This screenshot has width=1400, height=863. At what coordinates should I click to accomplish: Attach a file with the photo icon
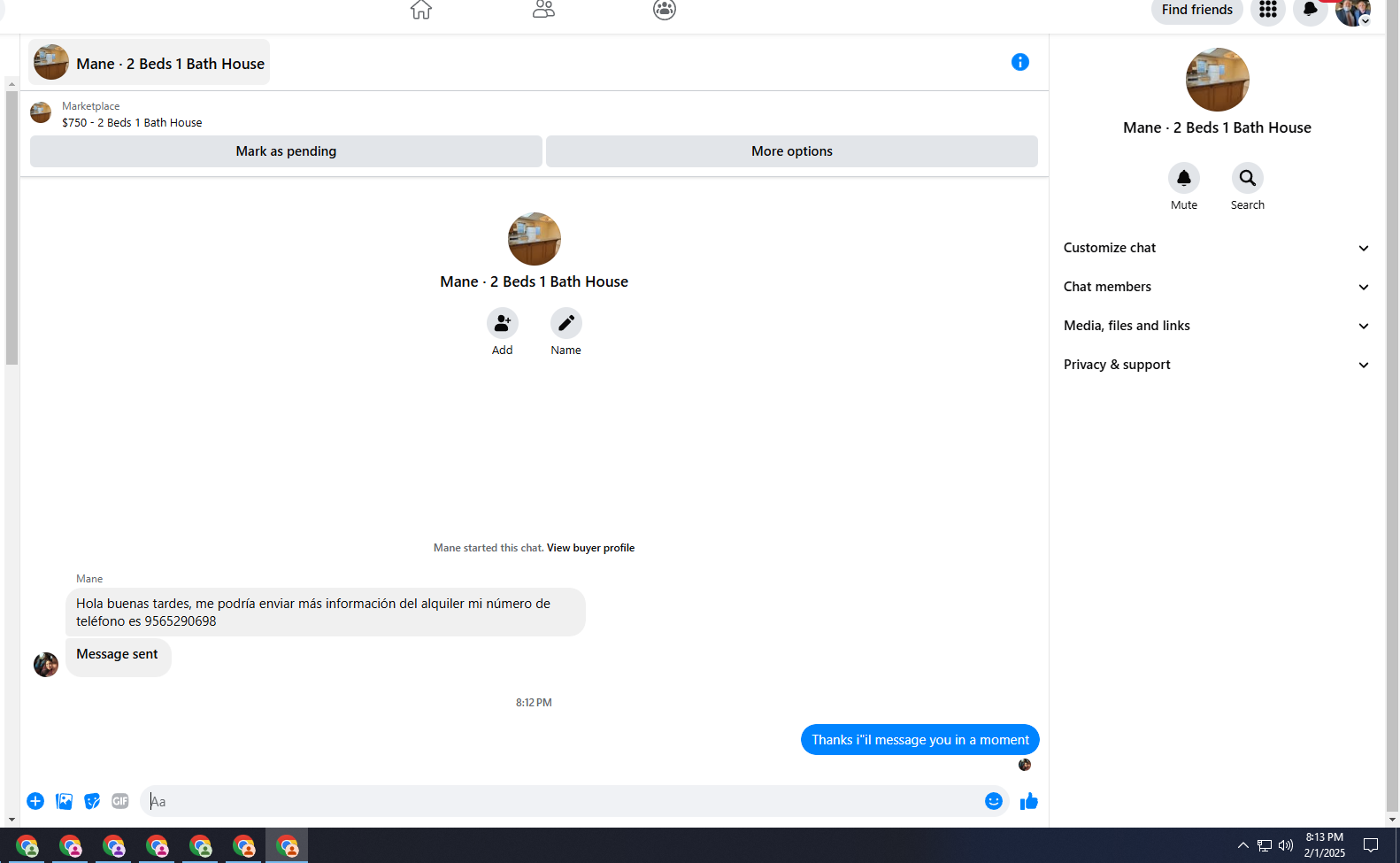coord(64,801)
